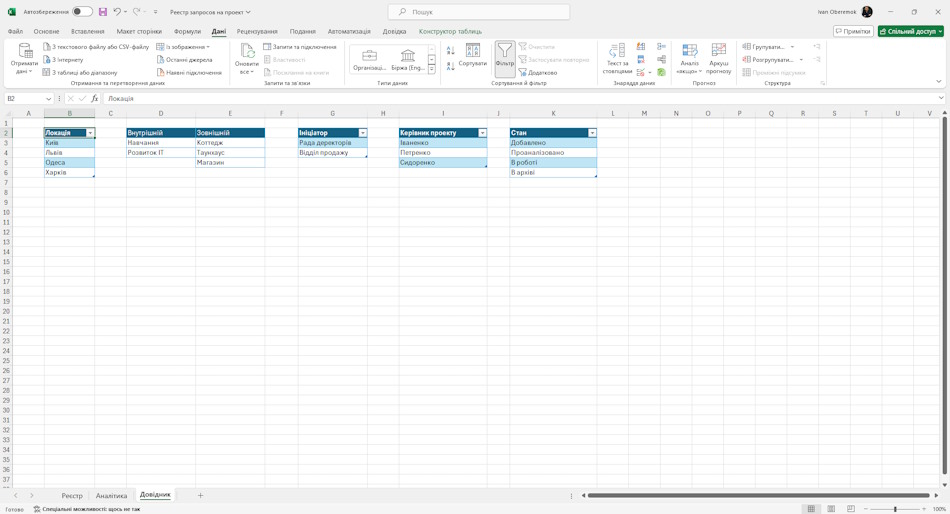Switch to the Home (Основне) tab
The image size is (950, 514).
[x=47, y=32]
